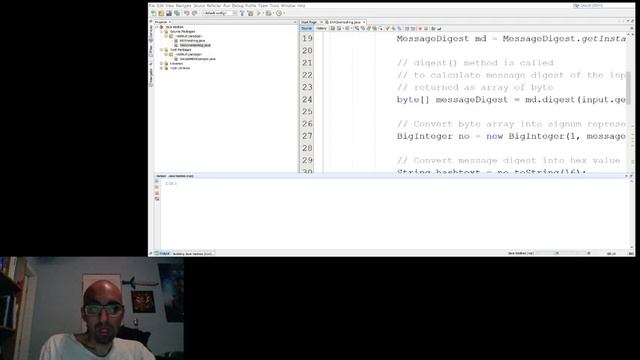Switch editor to History view
Screen dimensions: 640x360
[x=321, y=28]
